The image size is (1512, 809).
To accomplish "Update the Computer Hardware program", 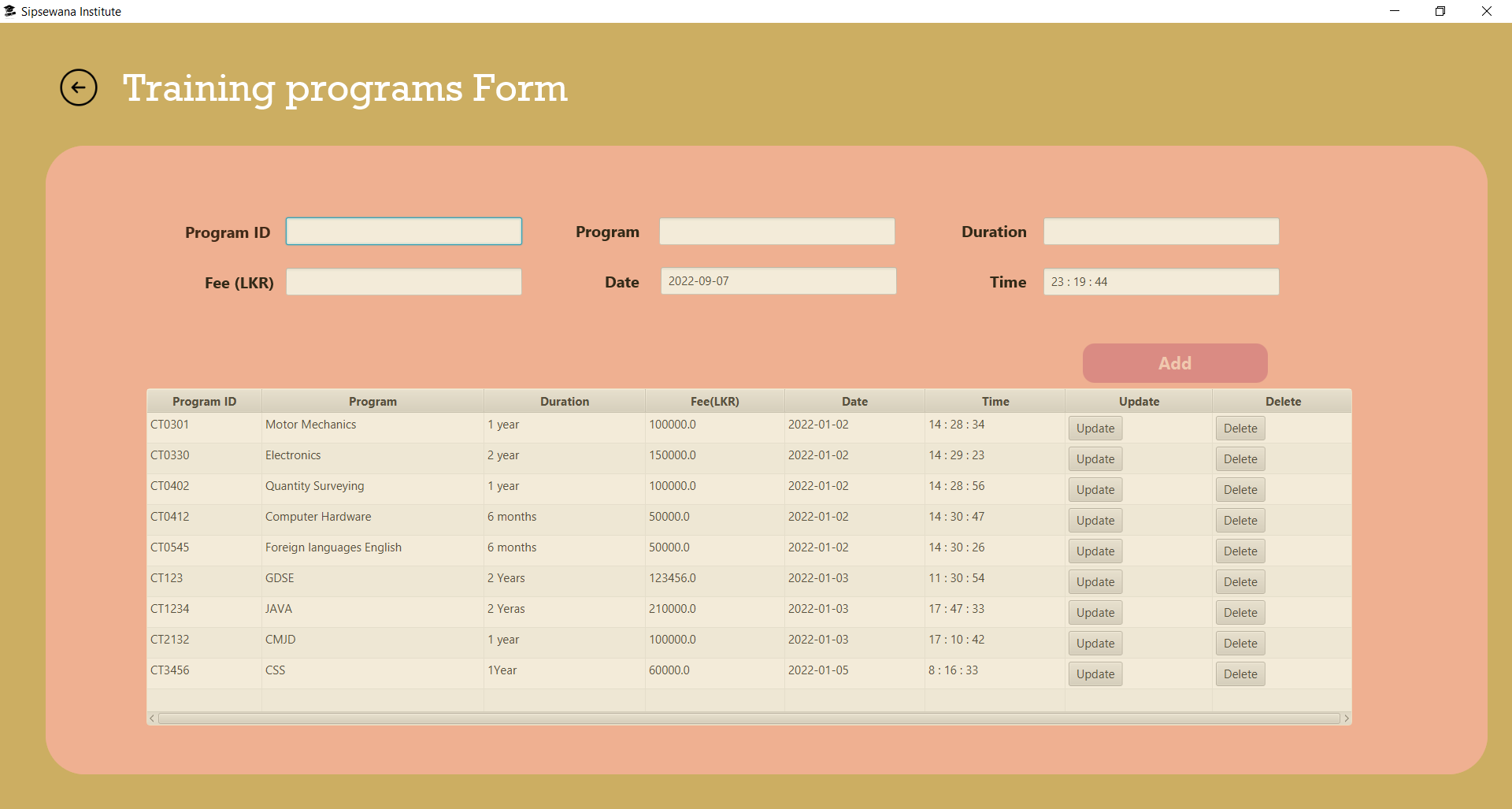I will click(x=1095, y=521).
